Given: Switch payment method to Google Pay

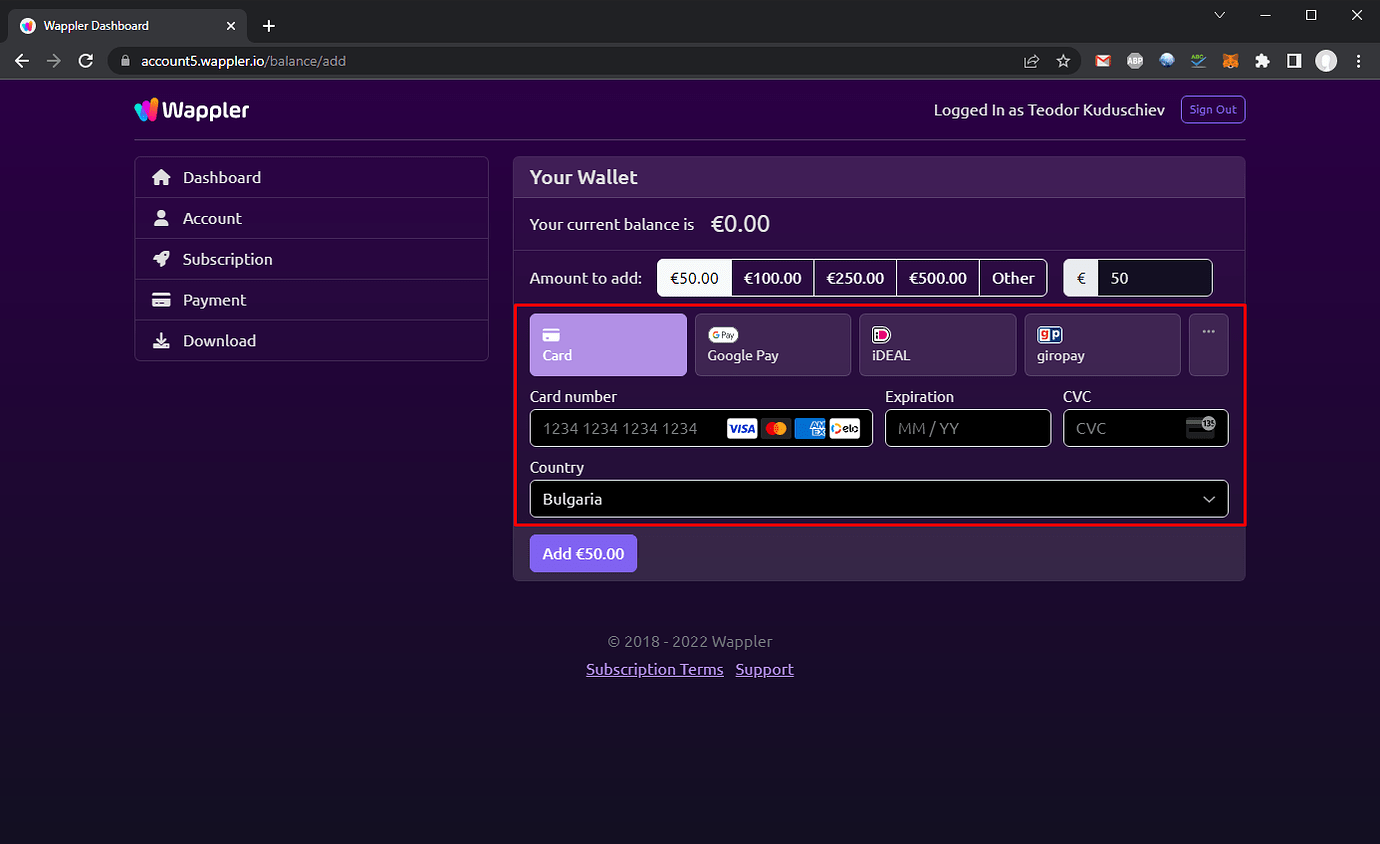Looking at the screenshot, I should [x=772, y=344].
